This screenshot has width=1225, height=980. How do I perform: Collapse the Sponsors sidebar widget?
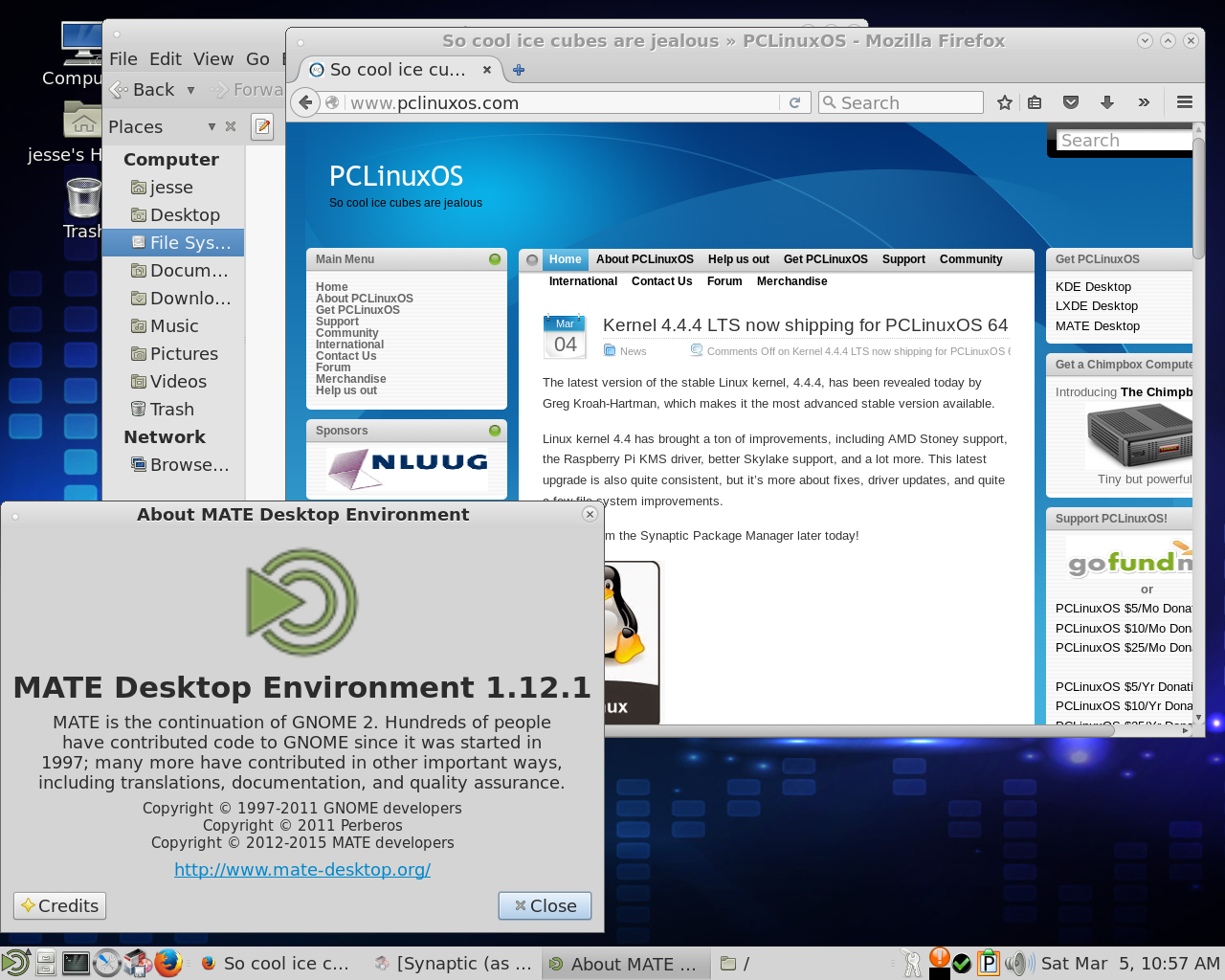click(495, 431)
